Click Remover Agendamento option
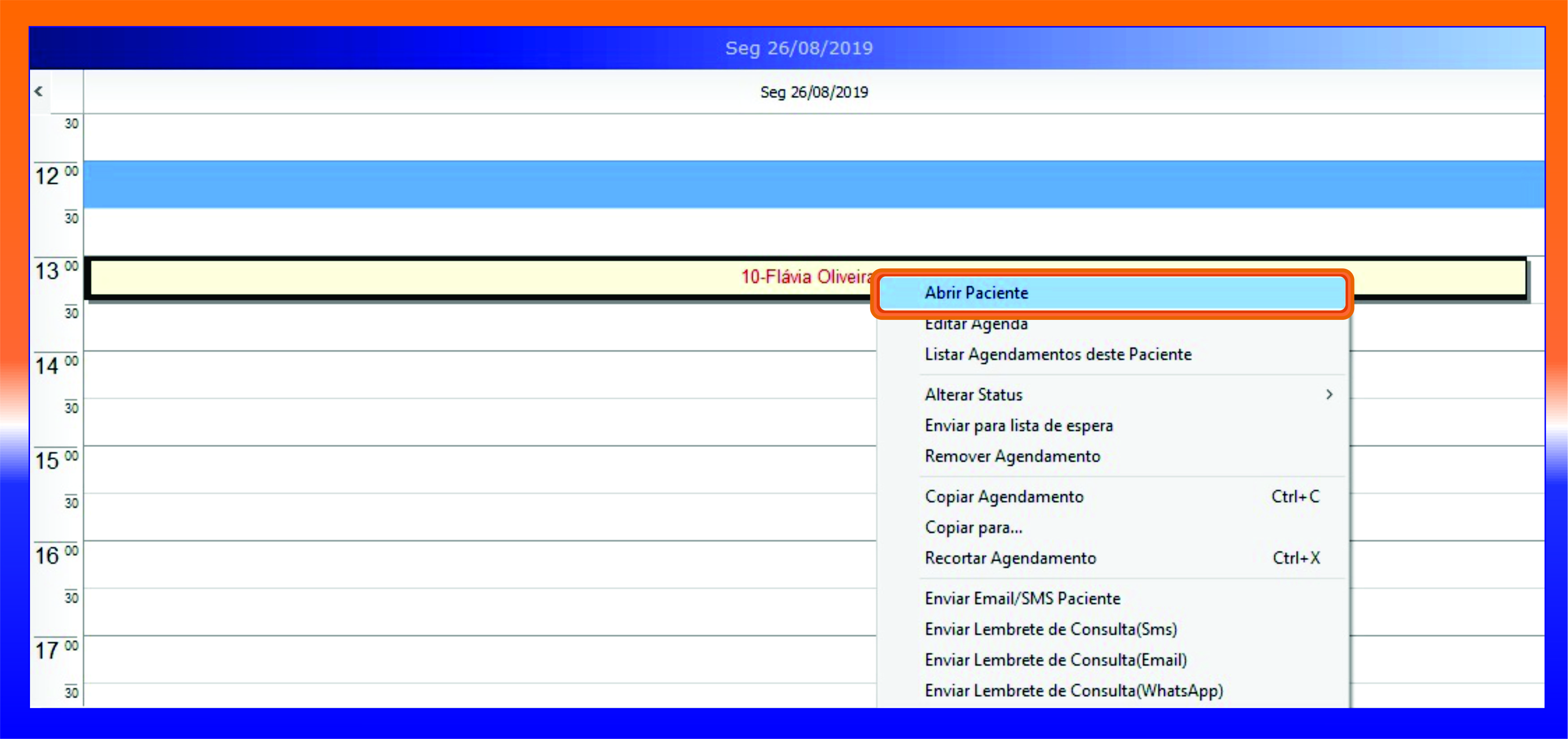 tap(1012, 457)
